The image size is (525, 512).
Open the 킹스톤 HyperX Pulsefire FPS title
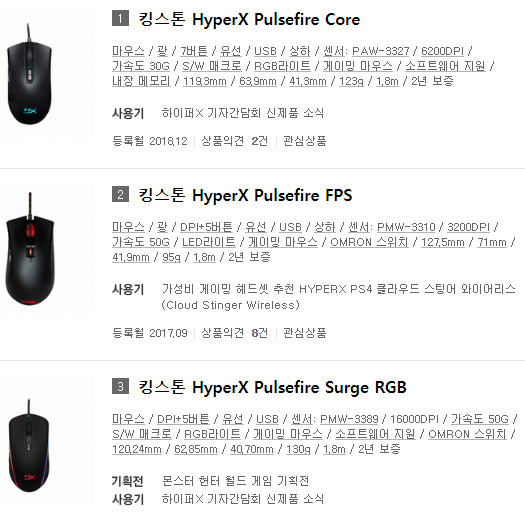245,195
